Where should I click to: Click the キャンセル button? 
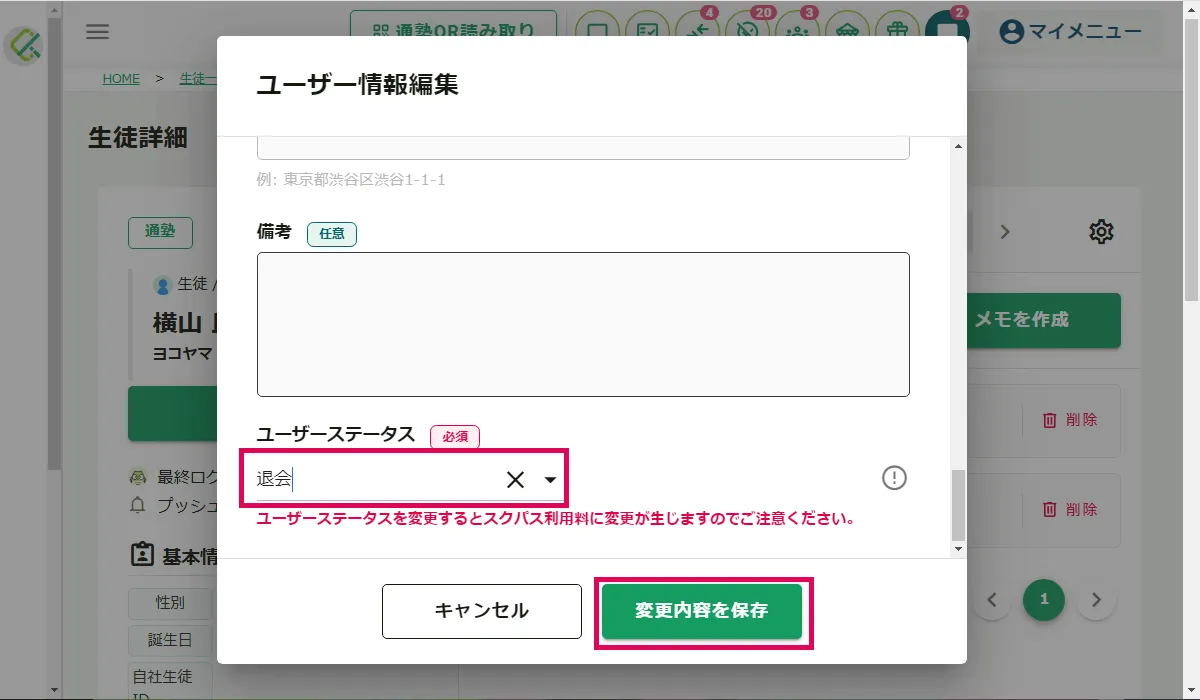(x=481, y=611)
